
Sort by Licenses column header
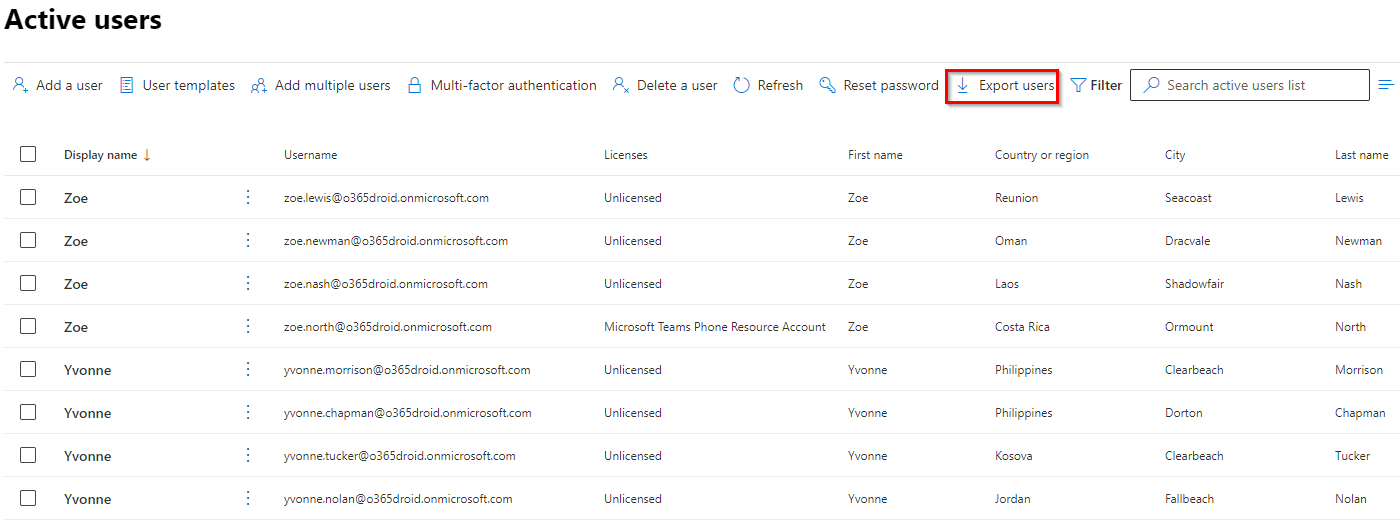point(625,155)
